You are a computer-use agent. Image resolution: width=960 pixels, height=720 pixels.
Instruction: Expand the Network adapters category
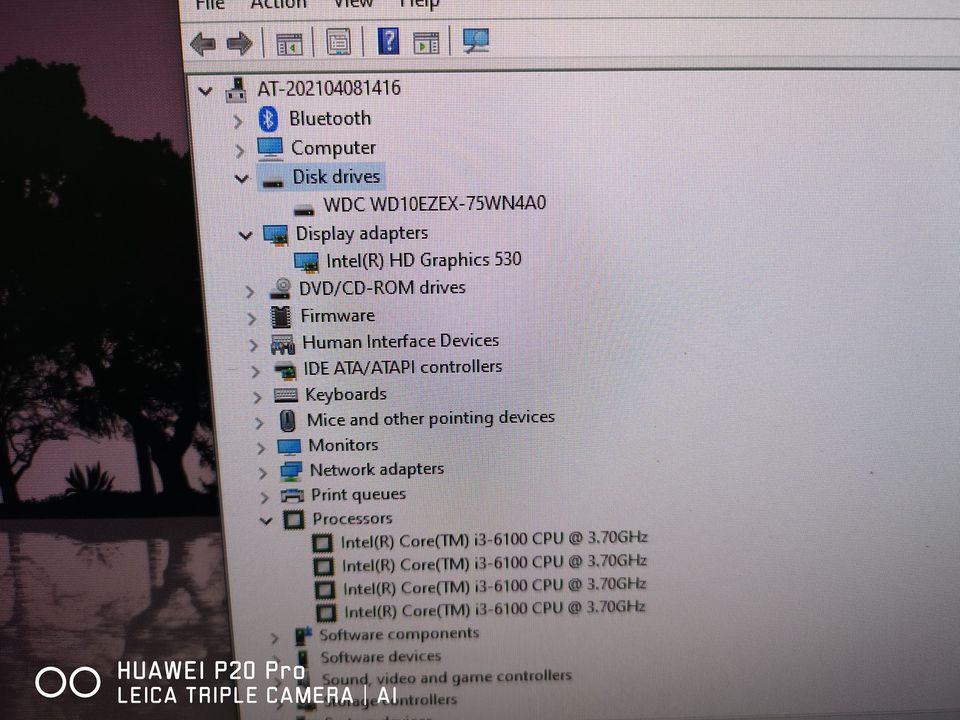262,470
